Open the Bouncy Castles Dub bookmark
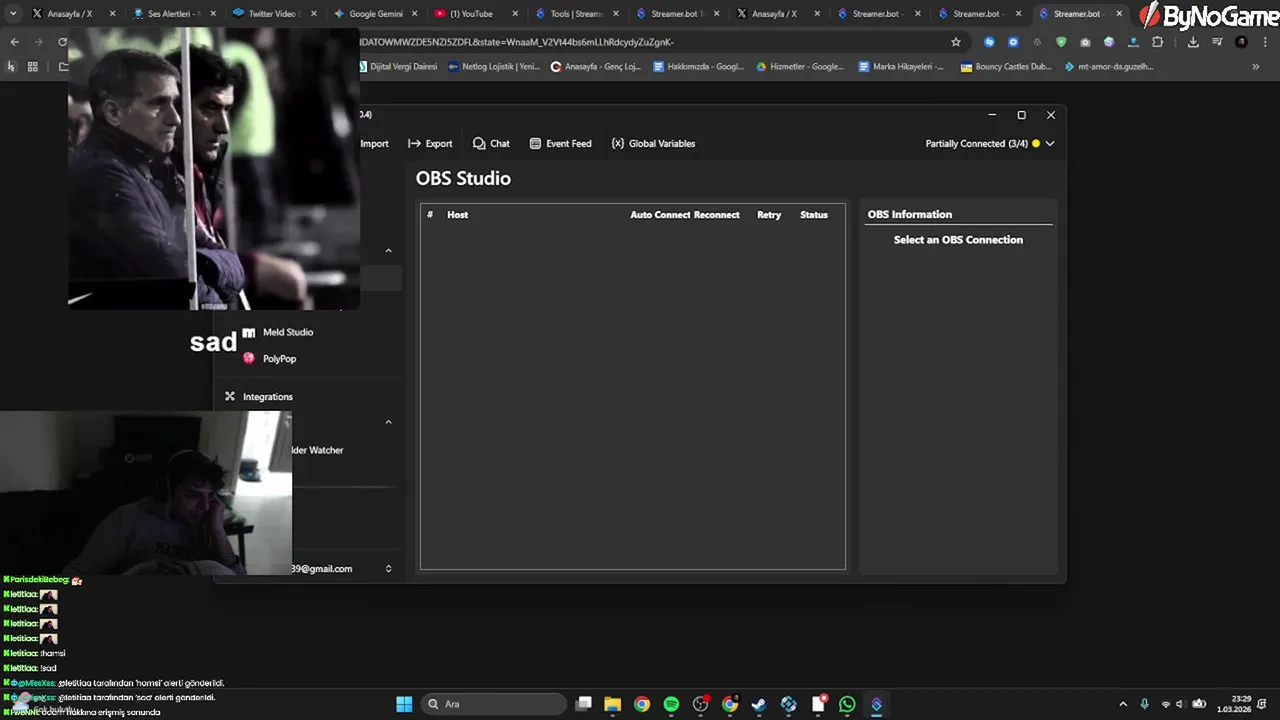 coord(1006,67)
